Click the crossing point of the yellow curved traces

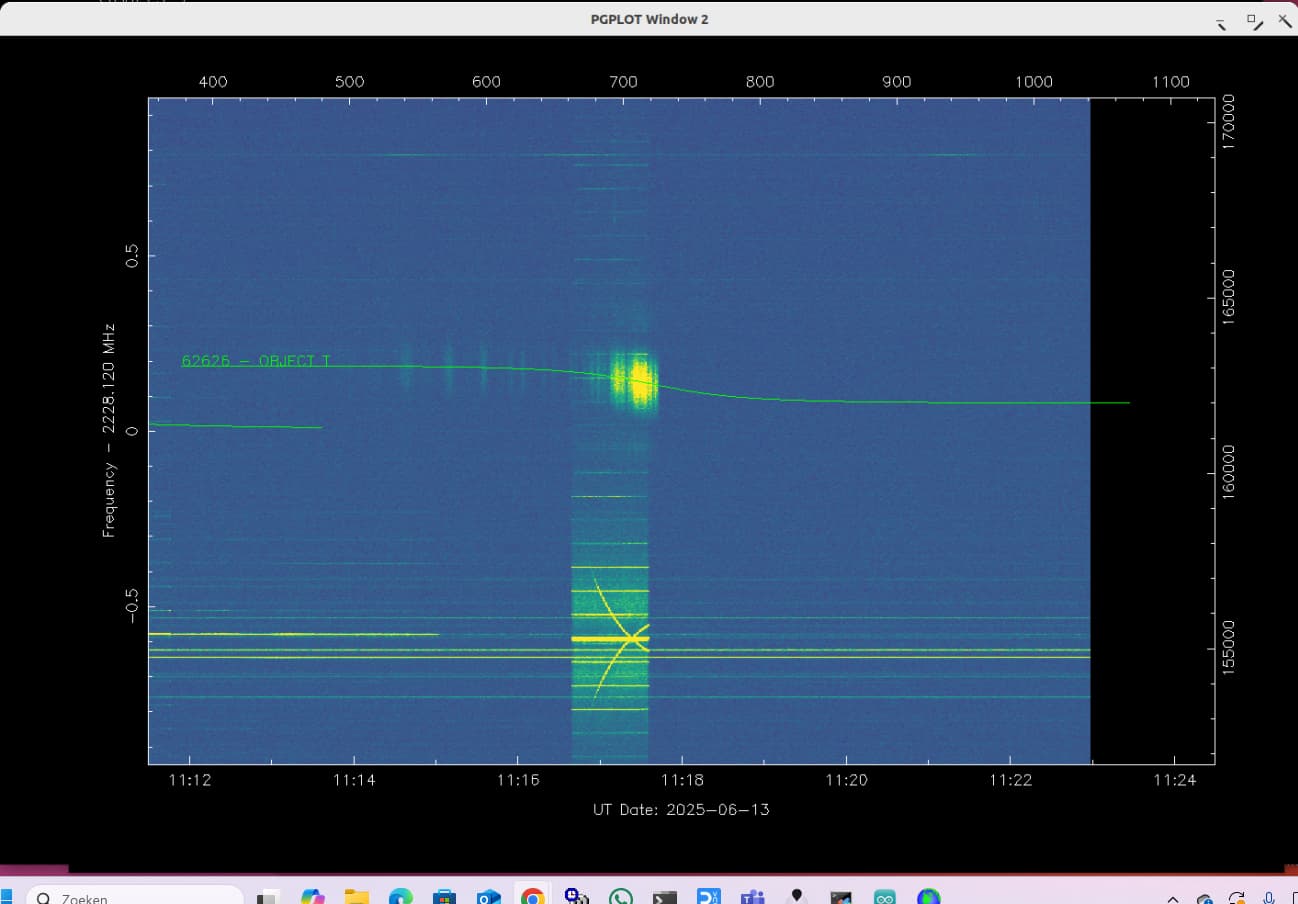pyautogui.click(x=633, y=638)
